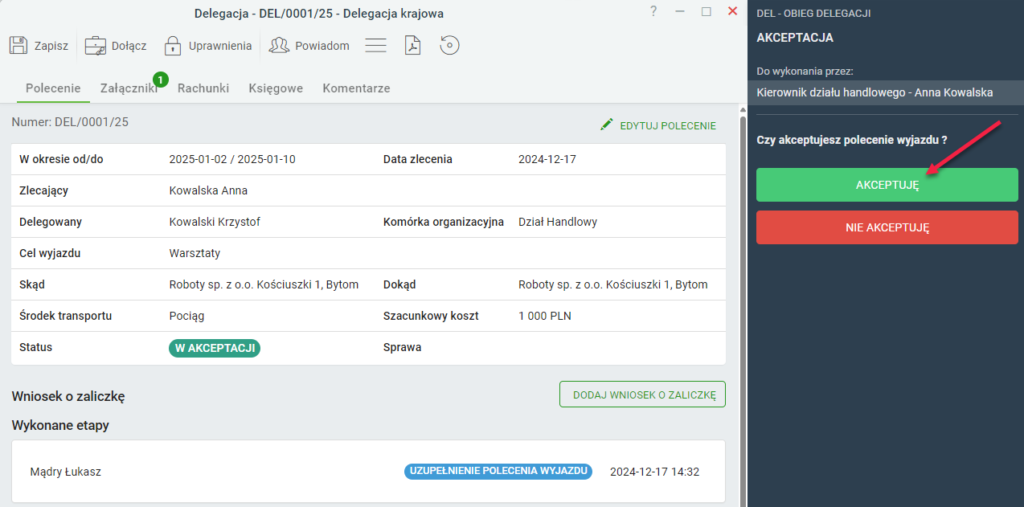Click the Powiadom people icon
Image resolution: width=1024 pixels, height=507 pixels.
point(279,46)
